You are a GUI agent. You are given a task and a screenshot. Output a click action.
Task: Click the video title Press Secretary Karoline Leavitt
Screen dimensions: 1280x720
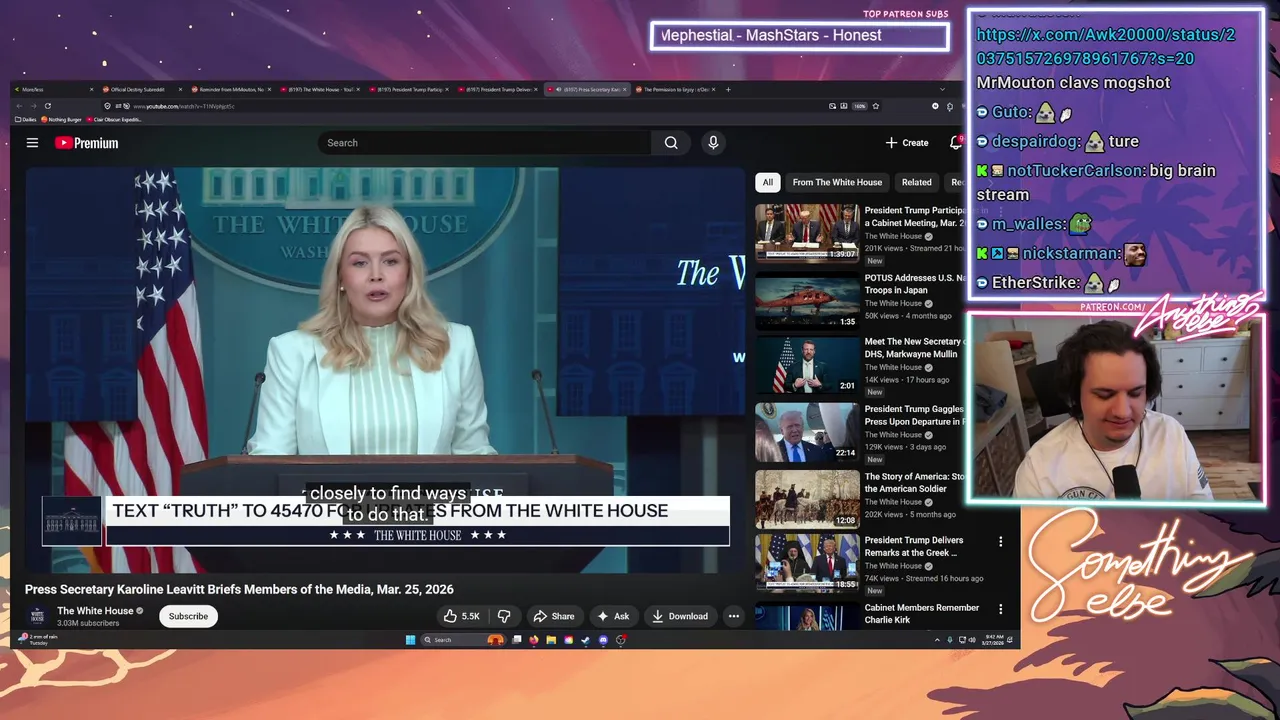click(x=239, y=589)
